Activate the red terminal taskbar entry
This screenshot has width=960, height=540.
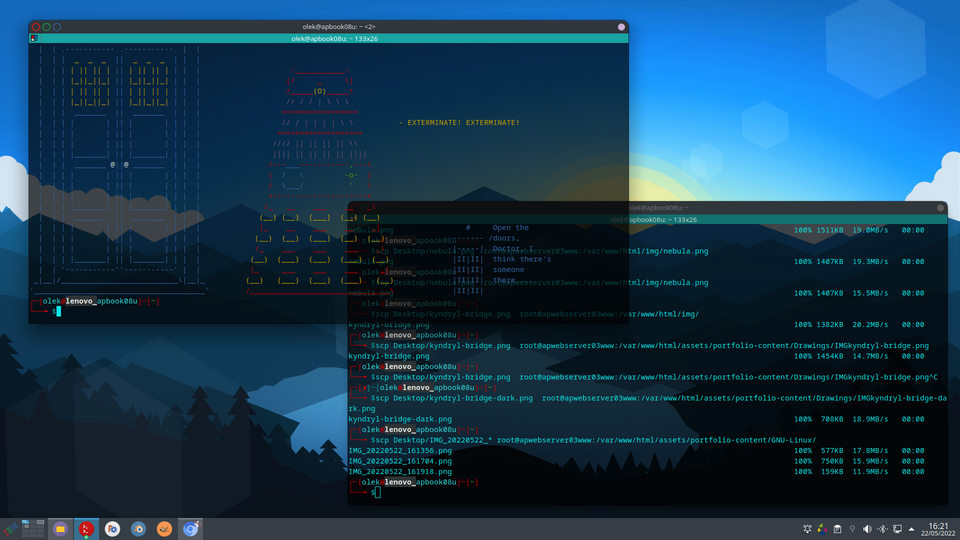86,529
